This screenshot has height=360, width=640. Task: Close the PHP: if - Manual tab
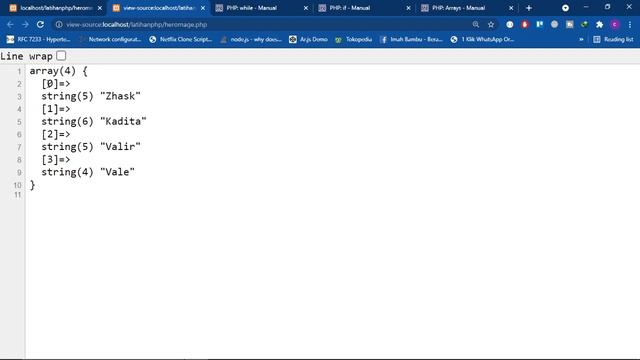(408, 8)
